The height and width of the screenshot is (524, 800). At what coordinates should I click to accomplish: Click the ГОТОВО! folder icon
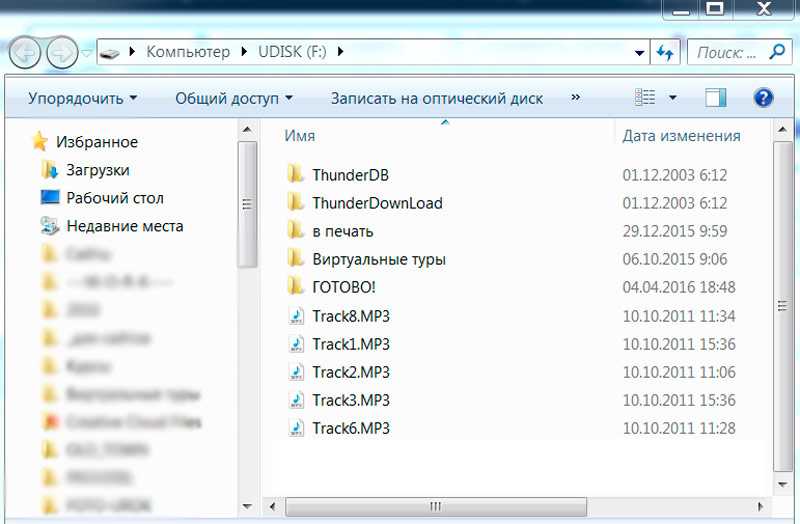(x=295, y=286)
